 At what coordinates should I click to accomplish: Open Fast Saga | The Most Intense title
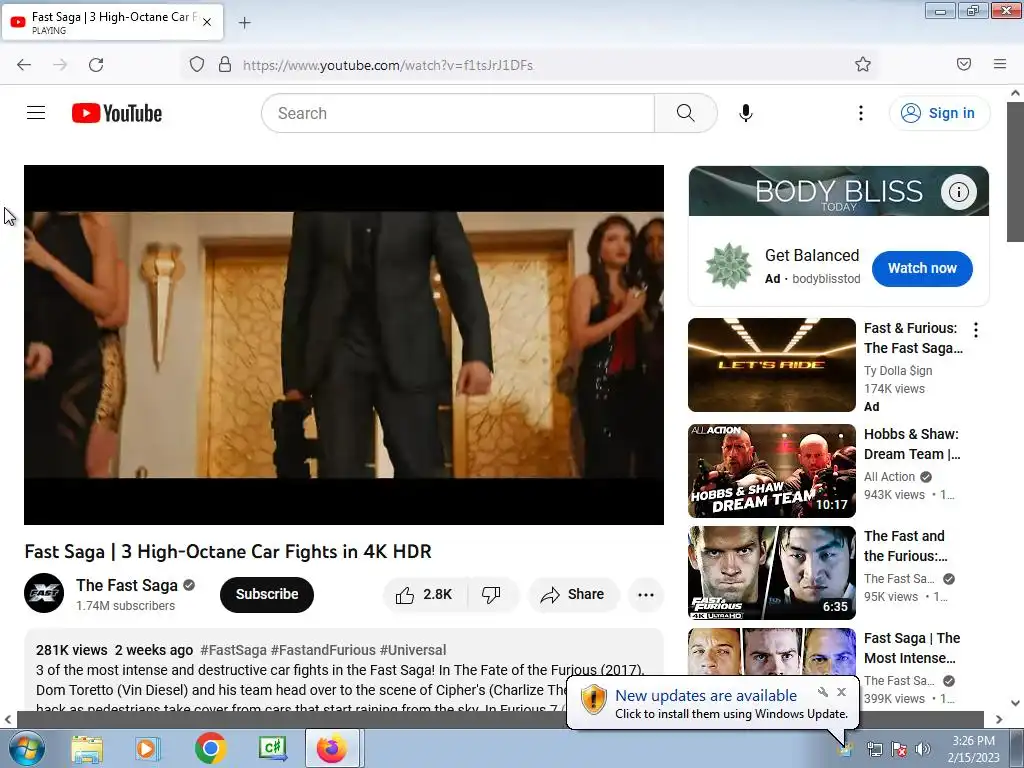click(912, 648)
